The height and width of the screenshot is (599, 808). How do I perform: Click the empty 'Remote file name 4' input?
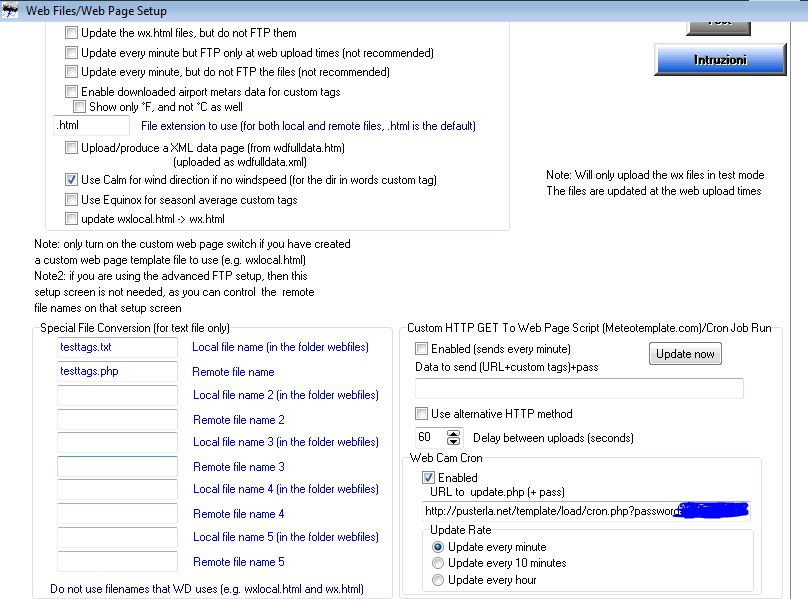tap(117, 513)
